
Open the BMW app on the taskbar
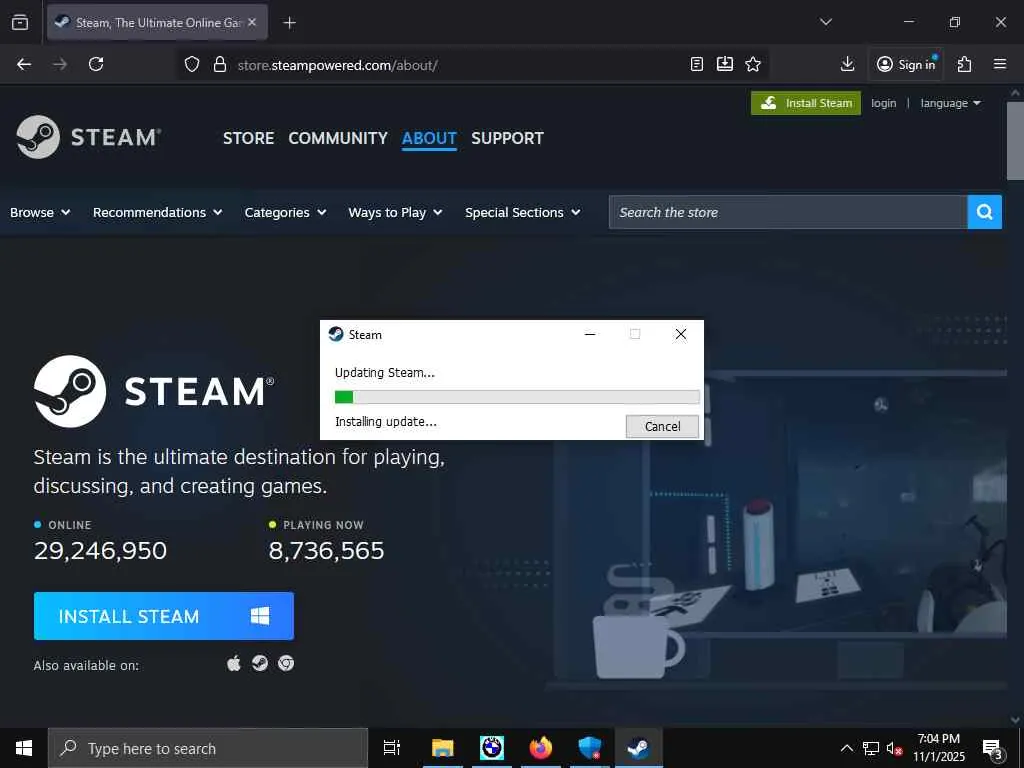point(492,748)
